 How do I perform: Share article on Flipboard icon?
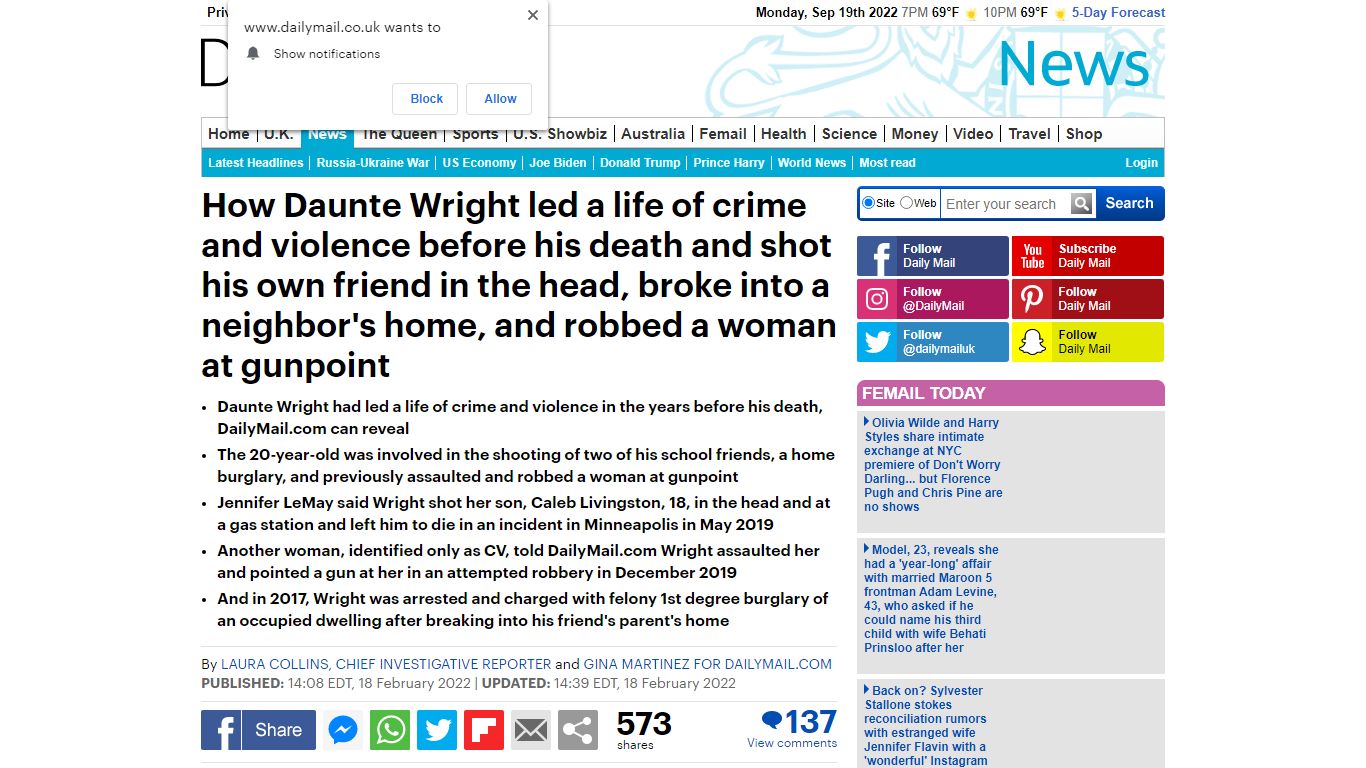point(484,730)
